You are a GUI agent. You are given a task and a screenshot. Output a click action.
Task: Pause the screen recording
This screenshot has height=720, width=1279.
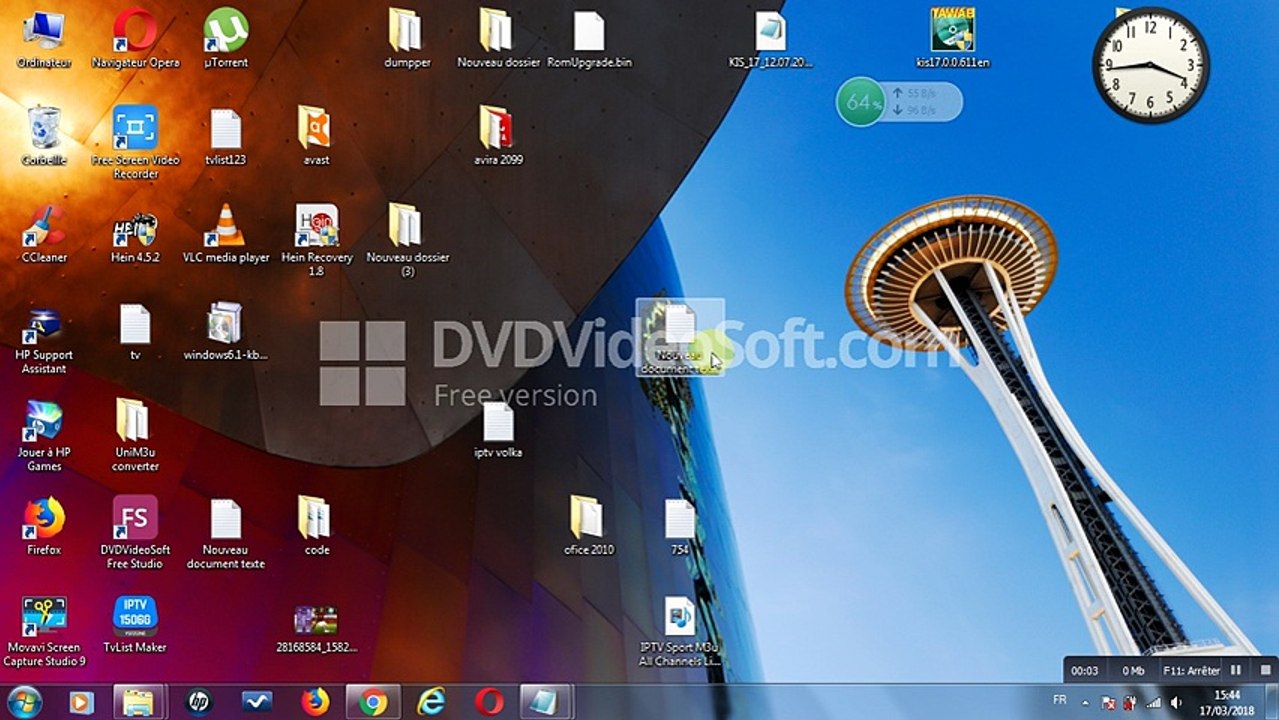[x=1236, y=670]
